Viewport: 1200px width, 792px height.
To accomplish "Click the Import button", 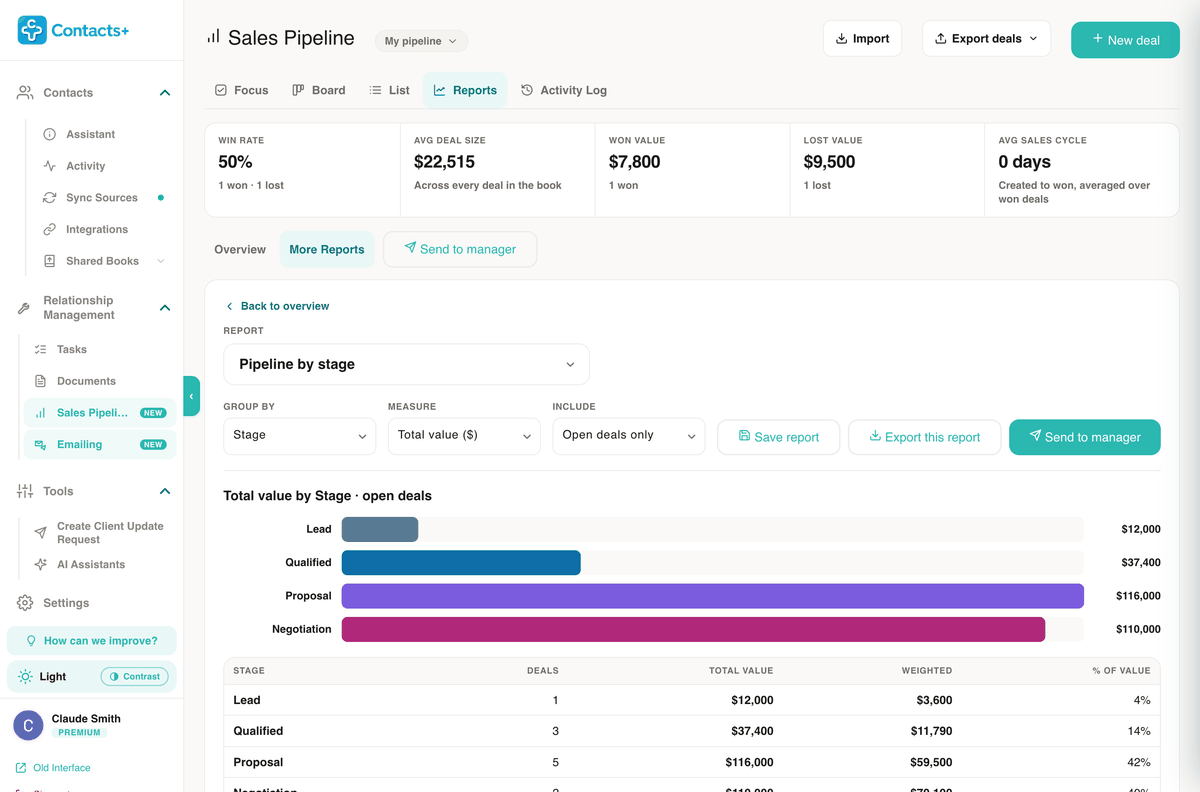I will pyautogui.click(x=862, y=39).
